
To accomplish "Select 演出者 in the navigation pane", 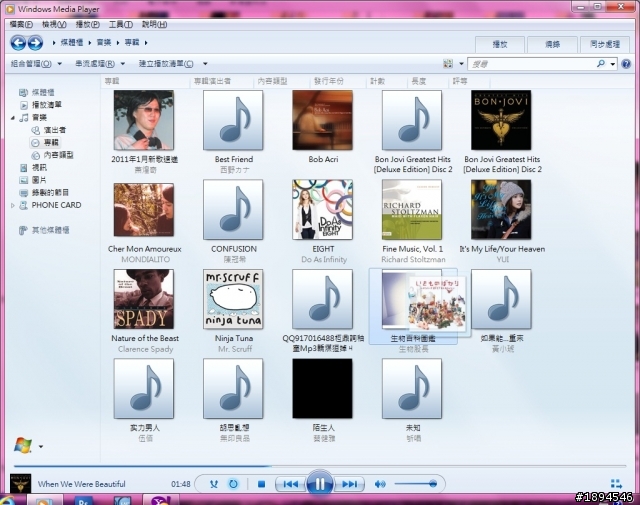I will click(x=55, y=130).
